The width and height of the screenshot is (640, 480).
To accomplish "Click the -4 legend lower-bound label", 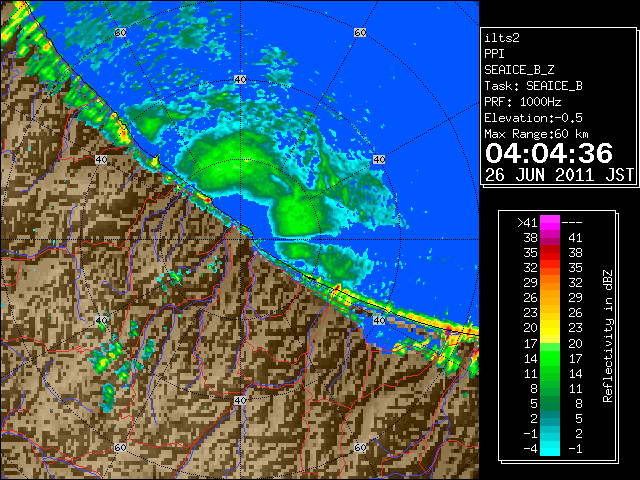I will click(530, 449).
